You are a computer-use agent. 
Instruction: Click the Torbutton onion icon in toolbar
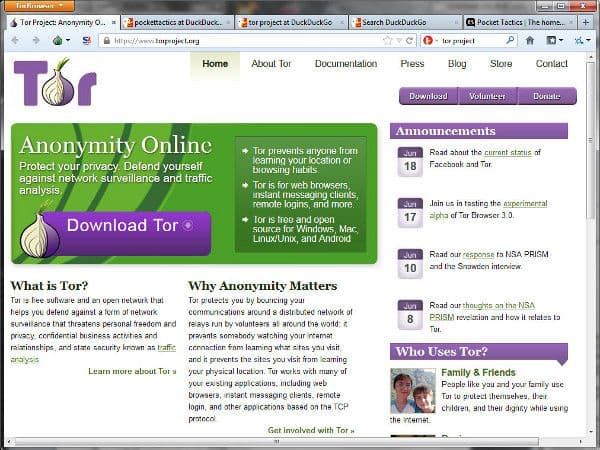coord(58,40)
